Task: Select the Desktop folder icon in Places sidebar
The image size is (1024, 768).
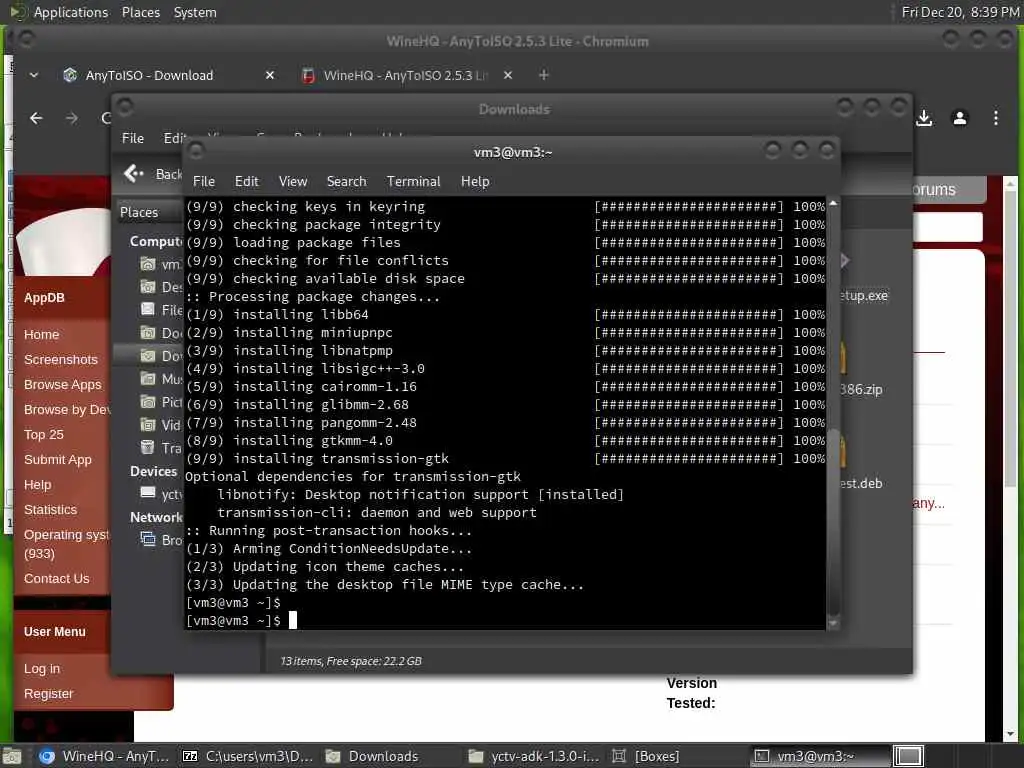Action: pyautogui.click(x=148, y=287)
